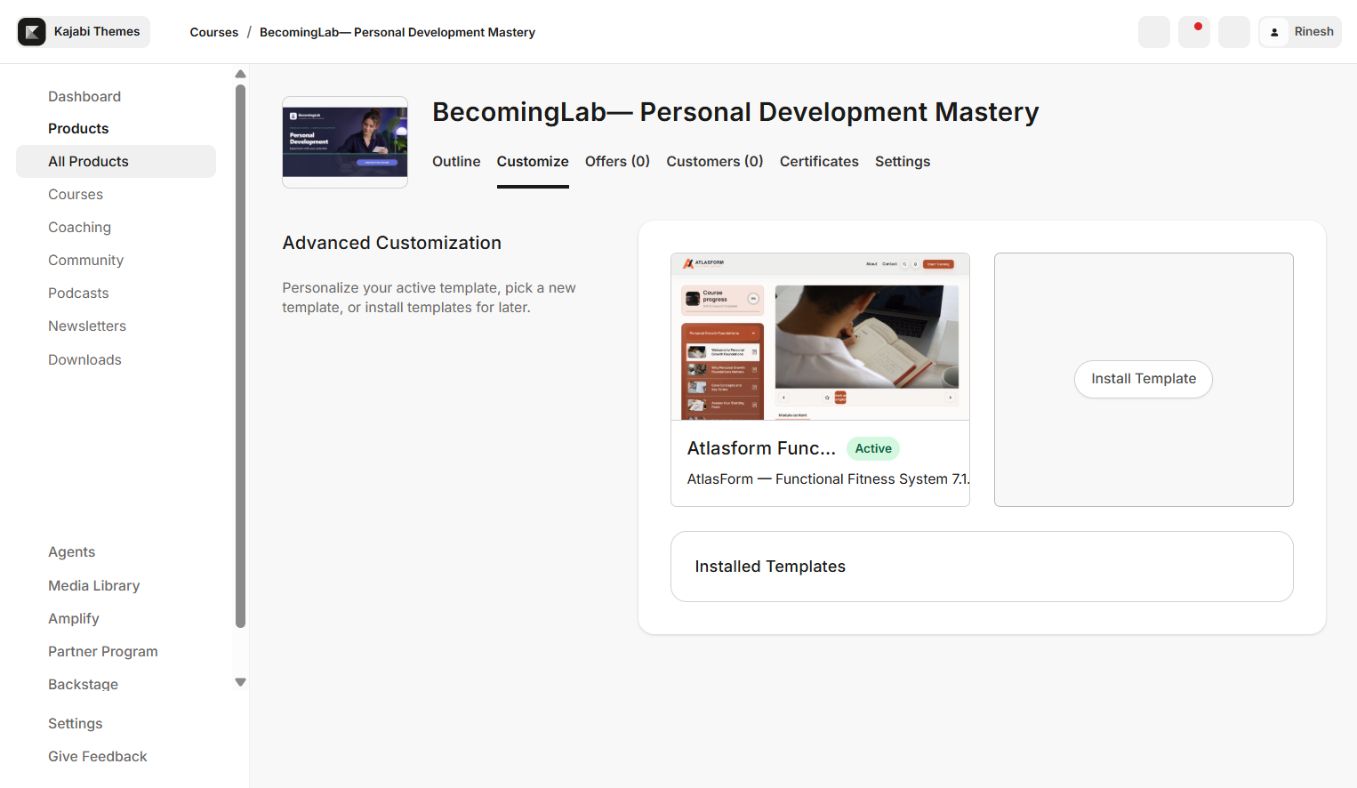Go to Podcasts in the sidebar
Image resolution: width=1357 pixels, height=788 pixels.
[x=78, y=293]
